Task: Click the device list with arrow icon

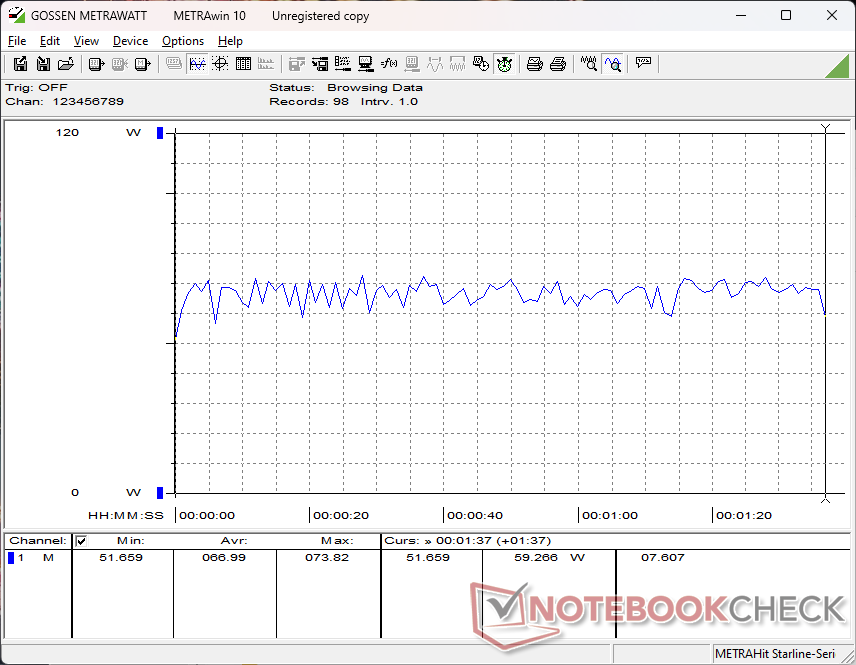Action: click(320, 64)
